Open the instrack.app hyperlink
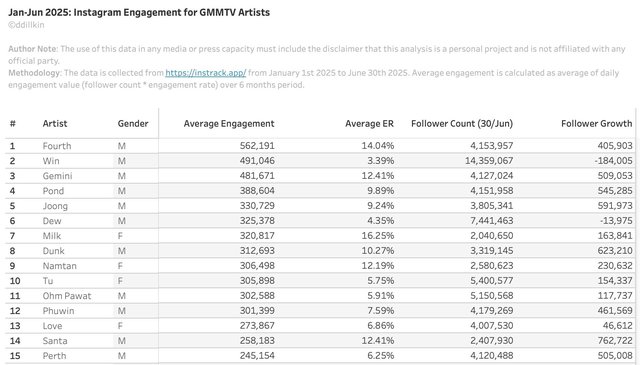Viewport: 640px width, 365px height. [206, 73]
